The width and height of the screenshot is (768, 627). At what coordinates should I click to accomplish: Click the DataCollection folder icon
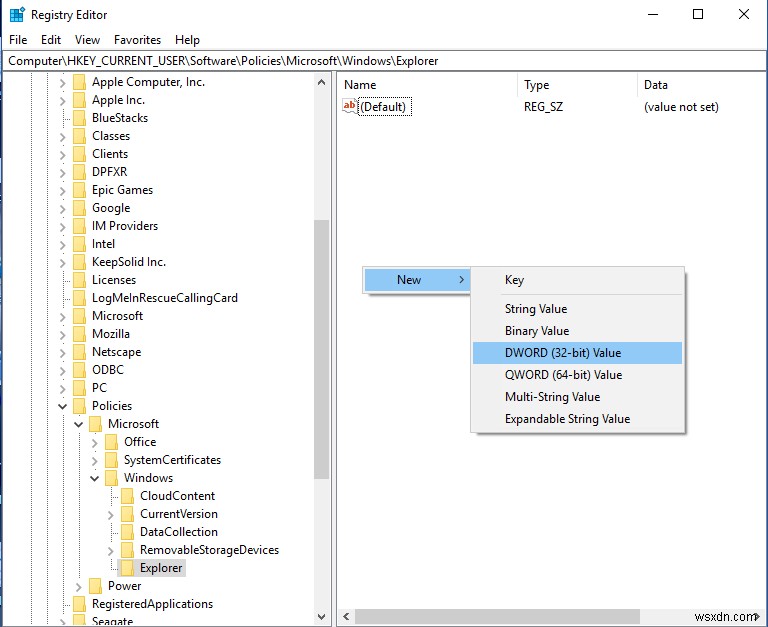pyautogui.click(x=127, y=532)
